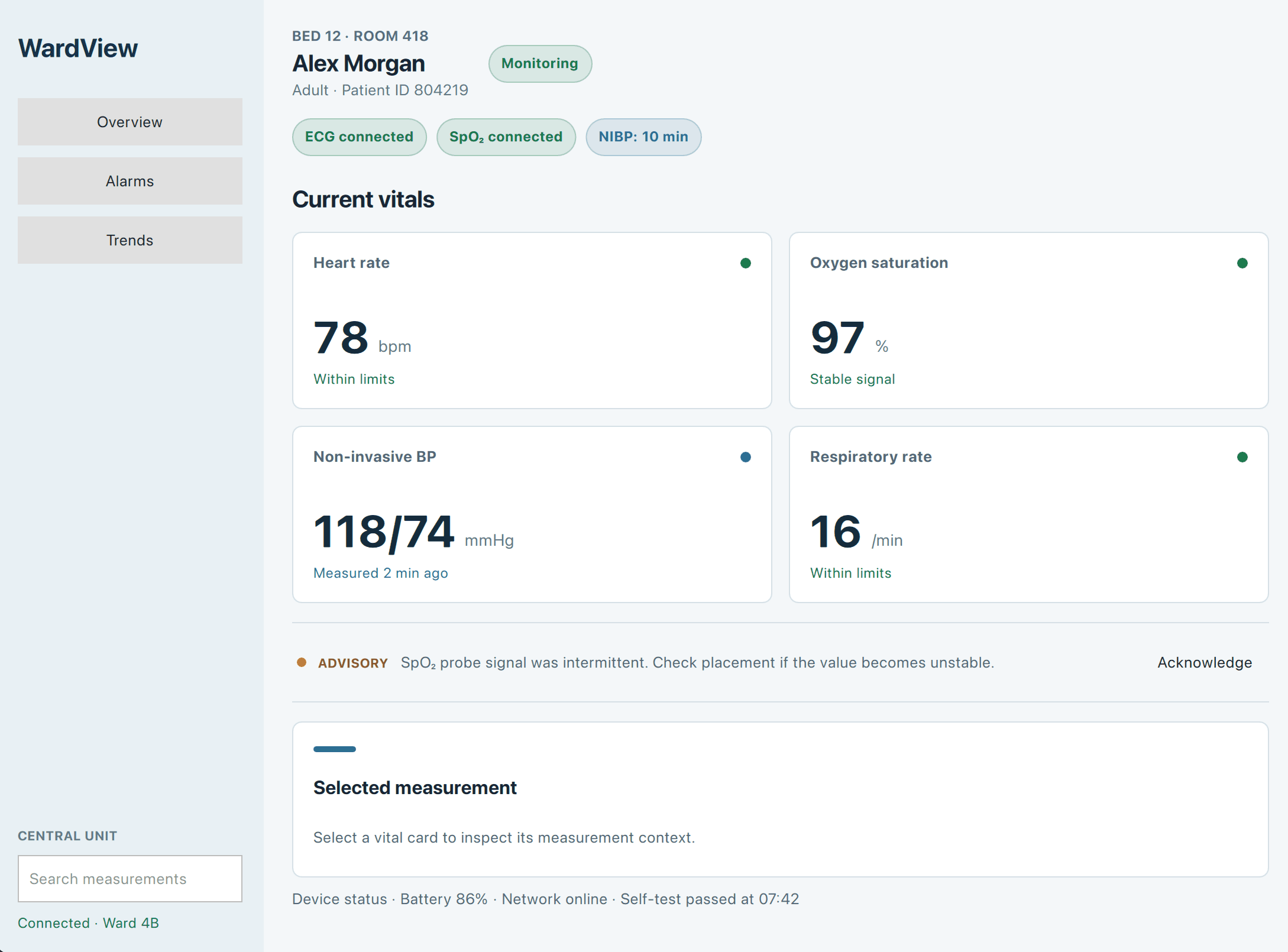Select the Non-invasive BP vital card
The height and width of the screenshot is (952, 1288).
click(x=532, y=514)
